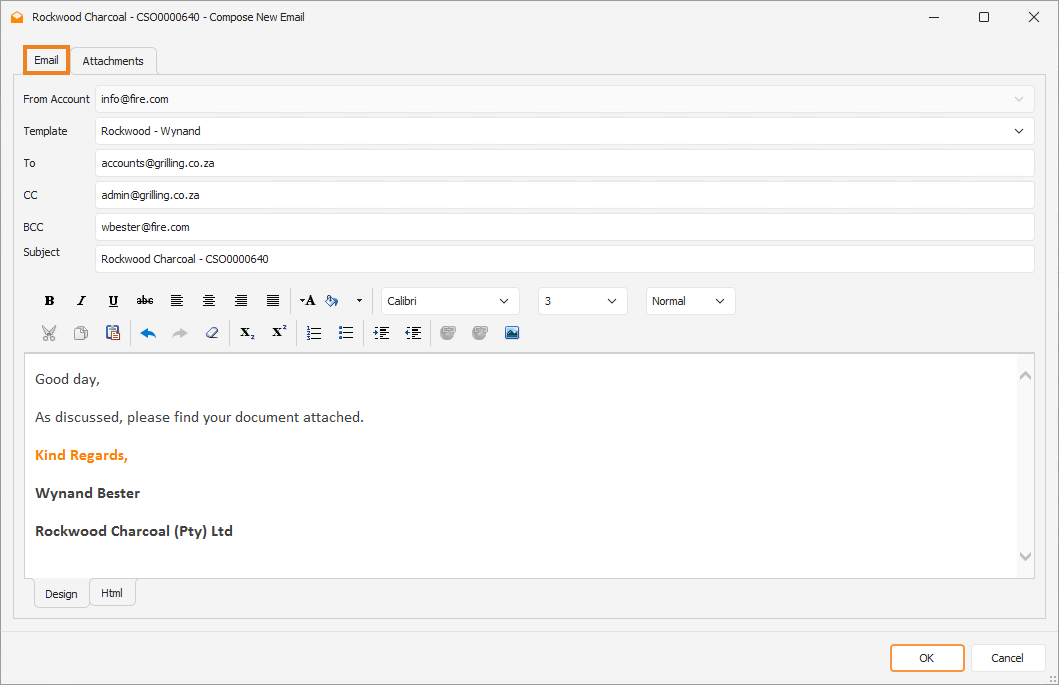The width and height of the screenshot is (1059, 685).
Task: Insert a hyperlink
Action: tap(448, 333)
